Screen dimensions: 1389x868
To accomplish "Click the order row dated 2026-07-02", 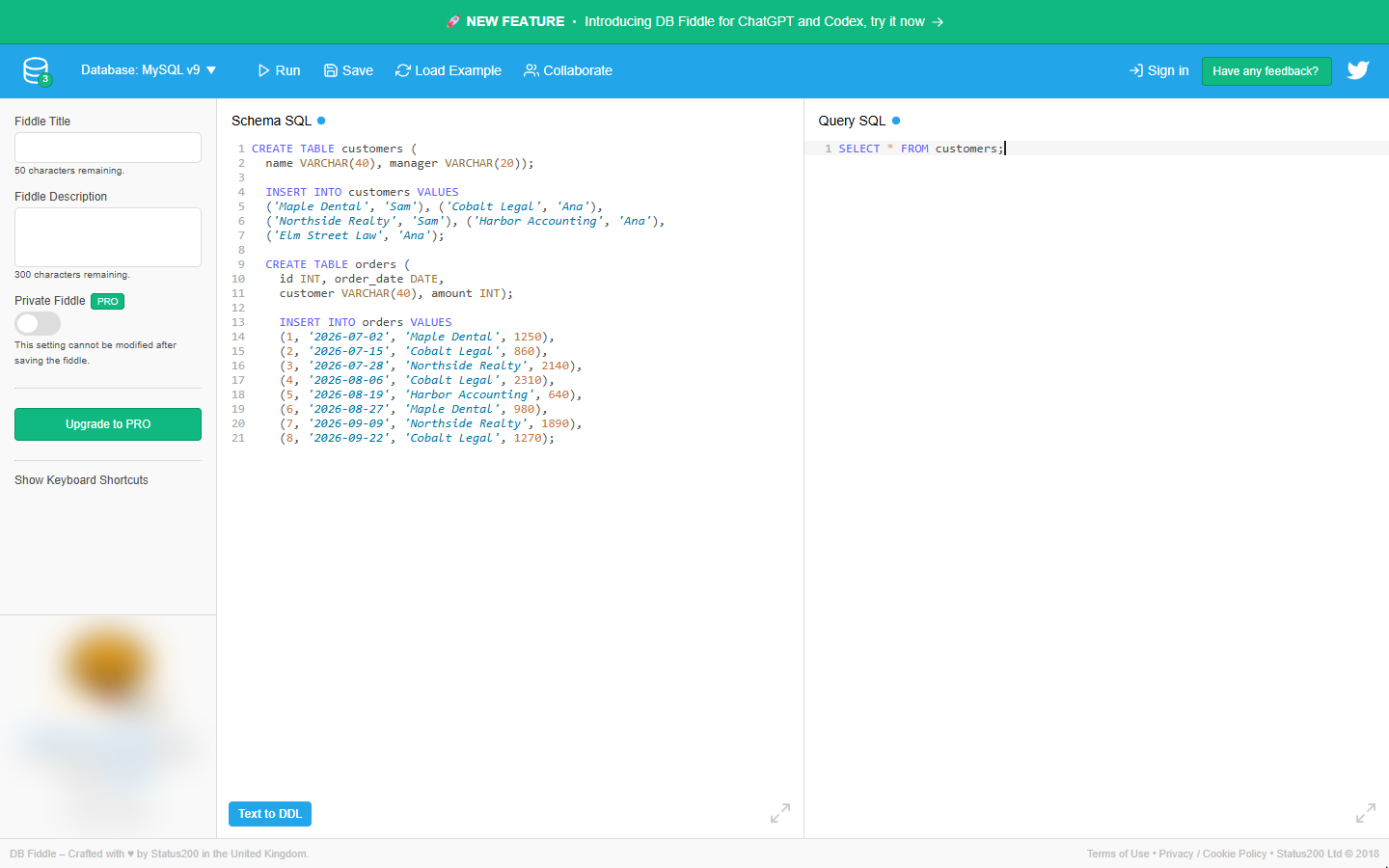I will click(x=416, y=337).
